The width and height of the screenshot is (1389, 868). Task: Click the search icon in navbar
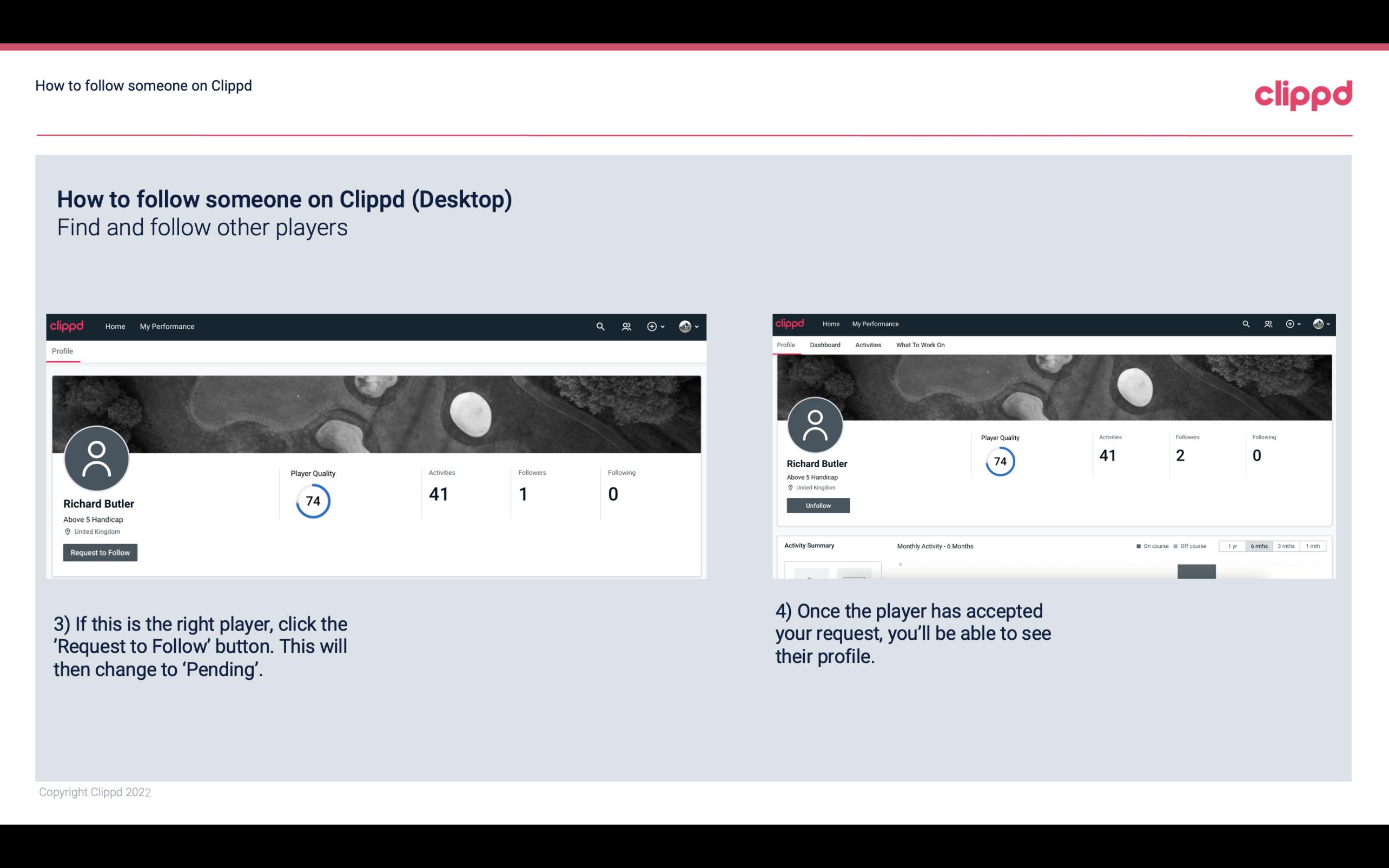[x=600, y=326]
